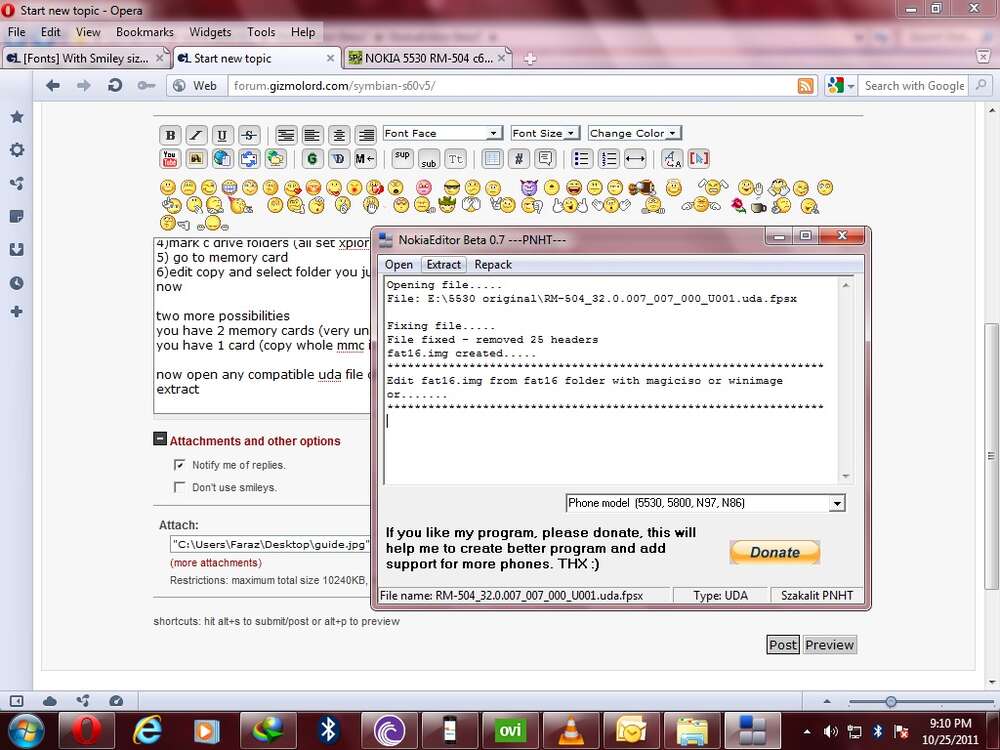Insert an unordered bullet list
Viewport: 1000px width, 750px height.
581,159
